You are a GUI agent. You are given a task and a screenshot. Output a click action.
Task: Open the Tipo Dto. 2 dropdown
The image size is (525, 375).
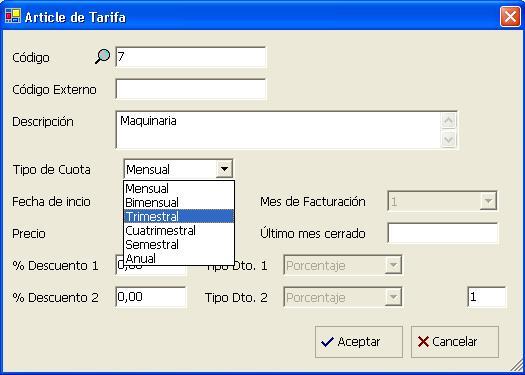click(x=393, y=297)
